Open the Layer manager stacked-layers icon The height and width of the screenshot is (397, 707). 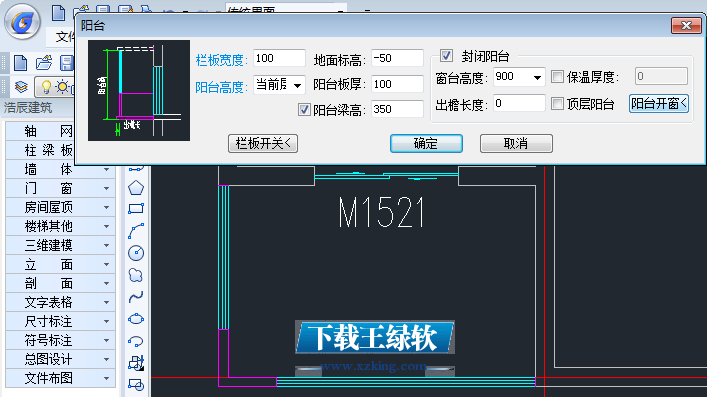click(x=21, y=86)
